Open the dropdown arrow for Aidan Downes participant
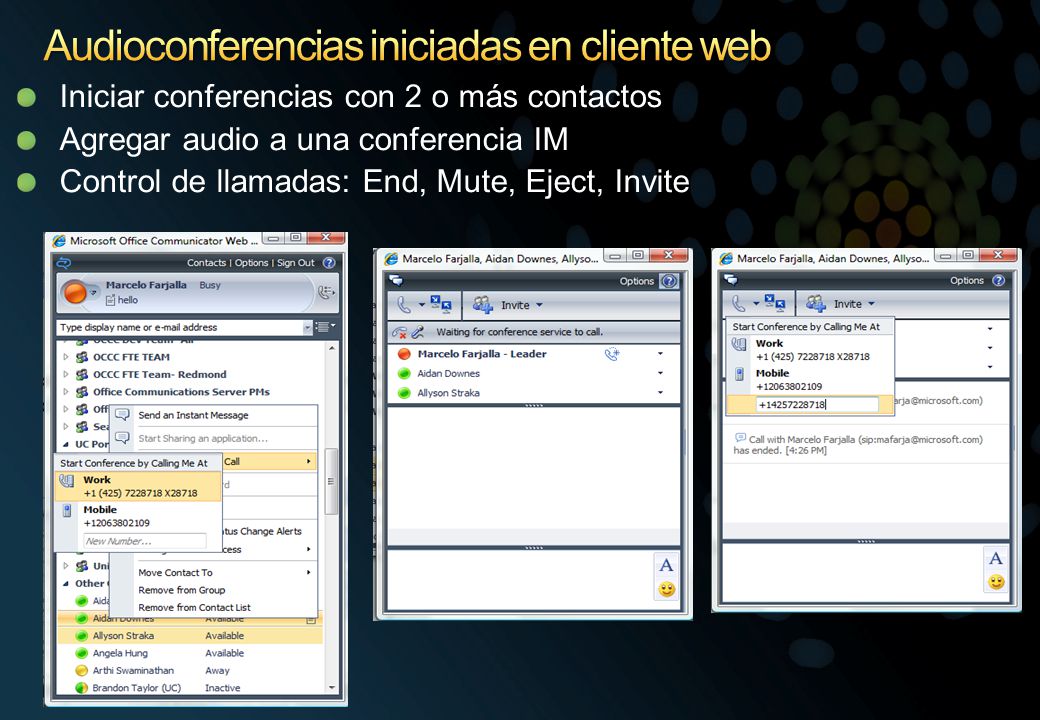 click(x=660, y=373)
